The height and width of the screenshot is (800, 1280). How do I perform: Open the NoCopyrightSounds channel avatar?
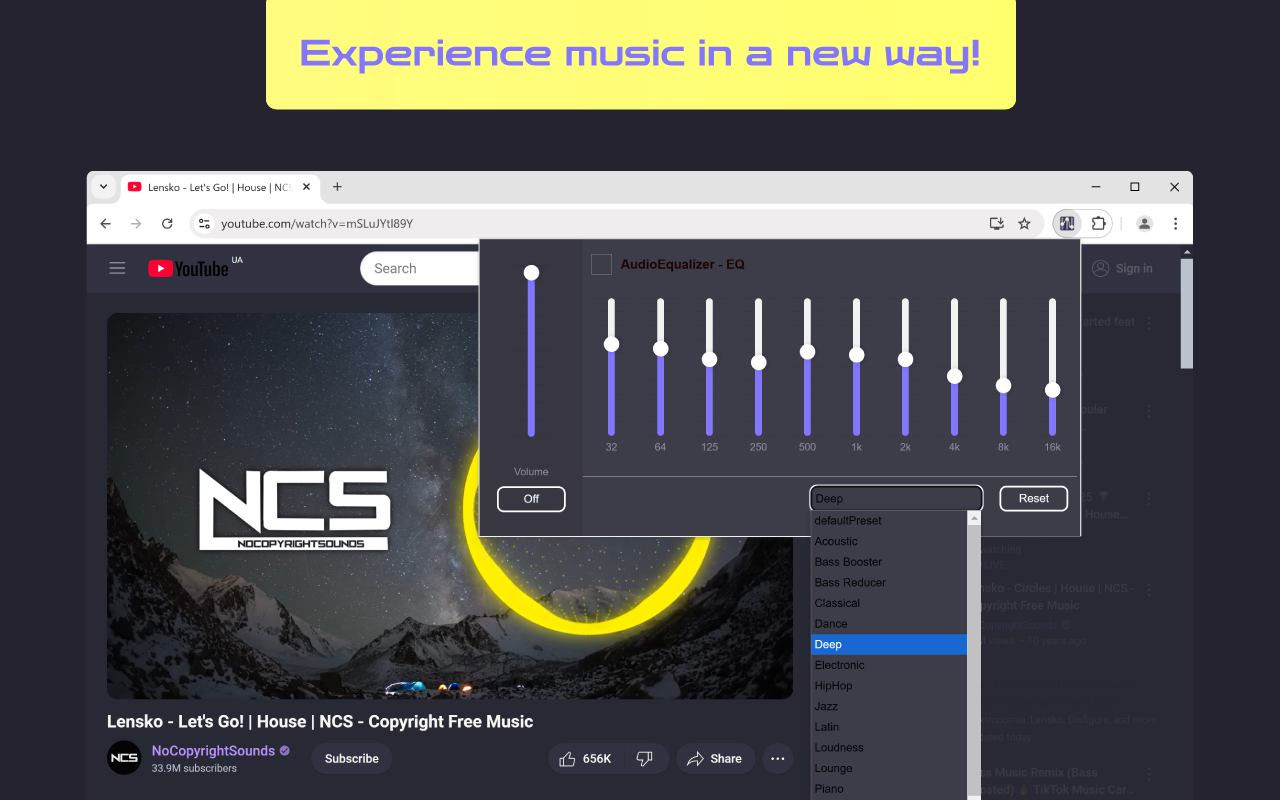pyautogui.click(x=124, y=758)
